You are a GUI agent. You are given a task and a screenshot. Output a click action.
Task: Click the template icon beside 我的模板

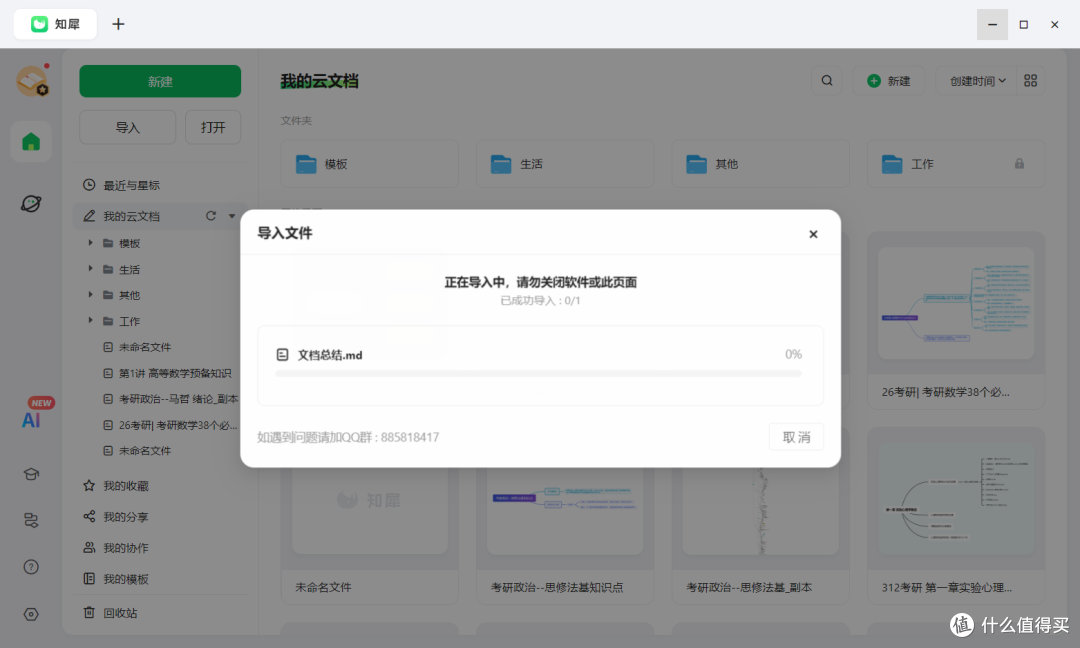tap(89, 578)
